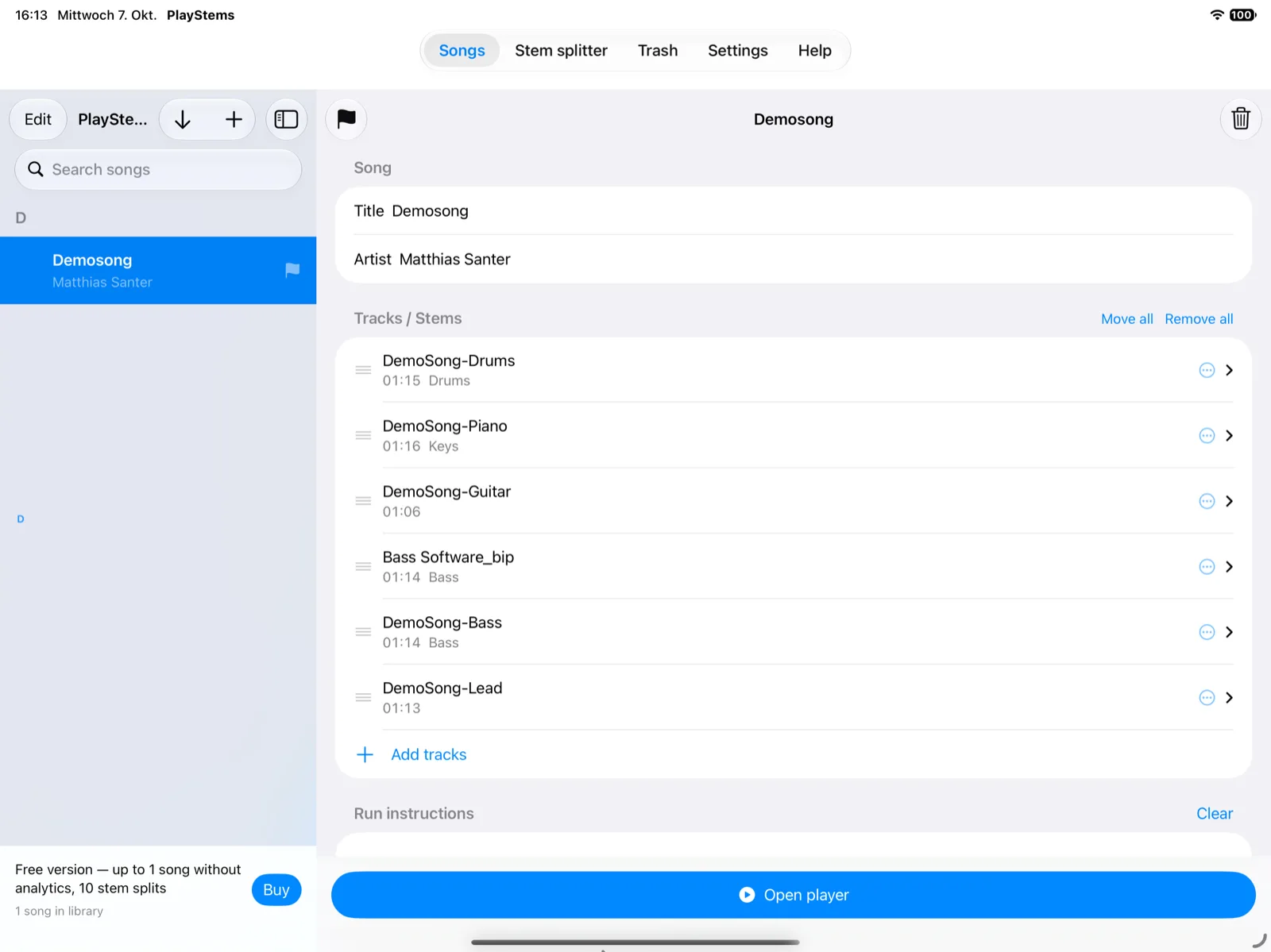Expand DemoSong-Piano track details chevron
1271x952 pixels.
tap(1229, 436)
